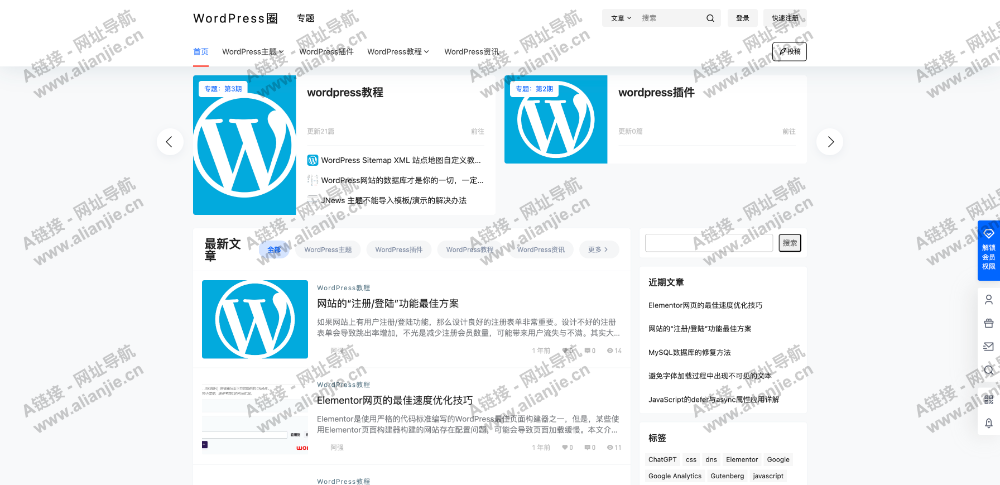Focus the header 搜索 input field

[670, 19]
